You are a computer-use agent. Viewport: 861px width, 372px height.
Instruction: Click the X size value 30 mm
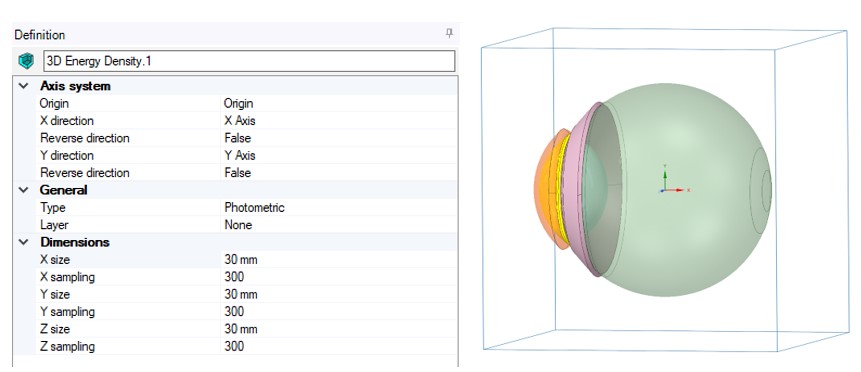(x=339, y=259)
